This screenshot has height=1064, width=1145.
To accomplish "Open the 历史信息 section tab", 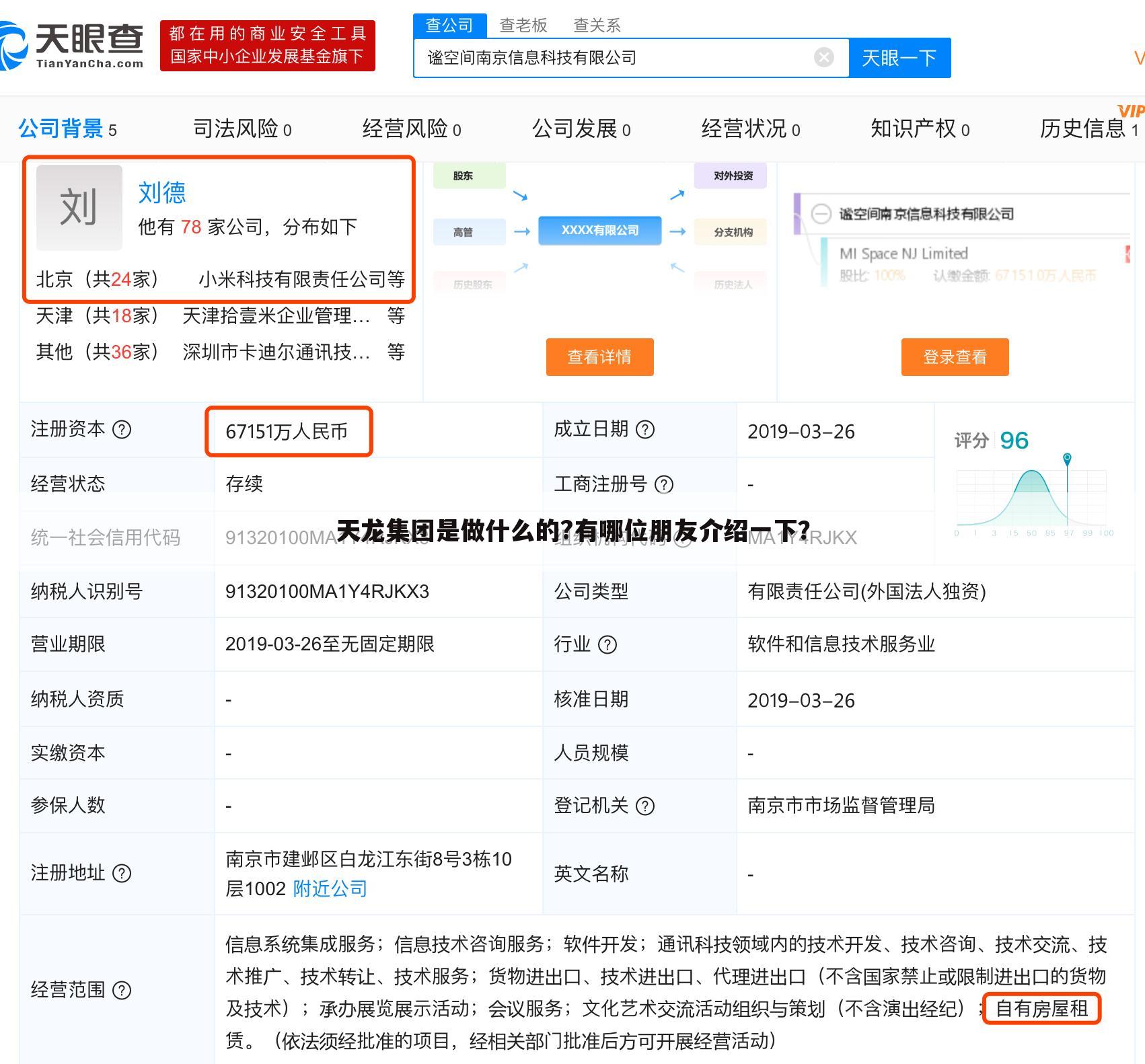I will [x=1089, y=128].
